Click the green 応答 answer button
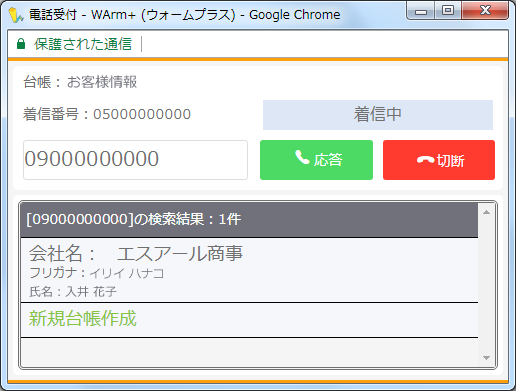 pos(316,160)
